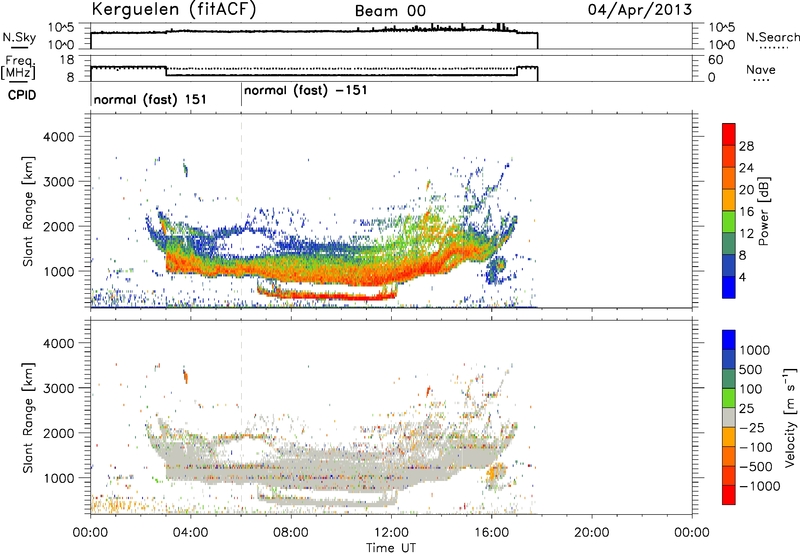Image resolution: width=800 pixels, height=554 pixels.
Task: Click the "12:00" time tick label
Action: tap(391, 533)
